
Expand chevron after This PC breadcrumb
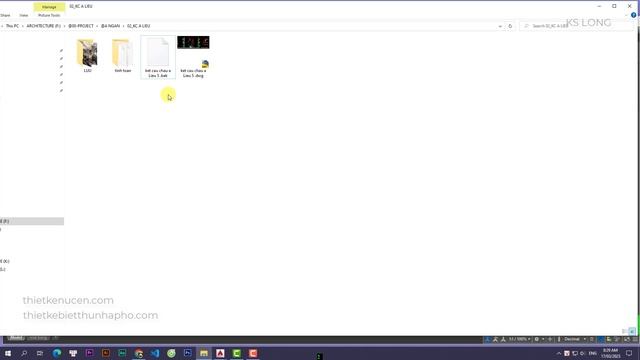click(x=23, y=26)
